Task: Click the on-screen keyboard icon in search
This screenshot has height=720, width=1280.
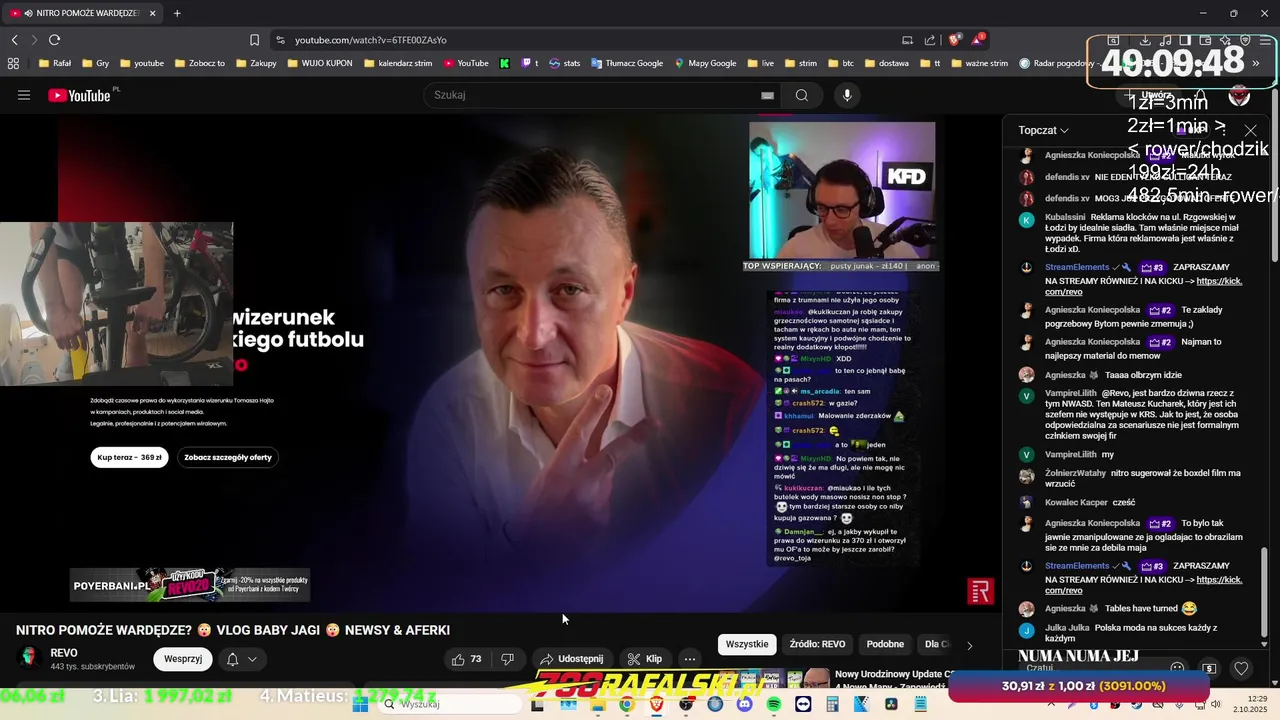Action: pos(767,95)
